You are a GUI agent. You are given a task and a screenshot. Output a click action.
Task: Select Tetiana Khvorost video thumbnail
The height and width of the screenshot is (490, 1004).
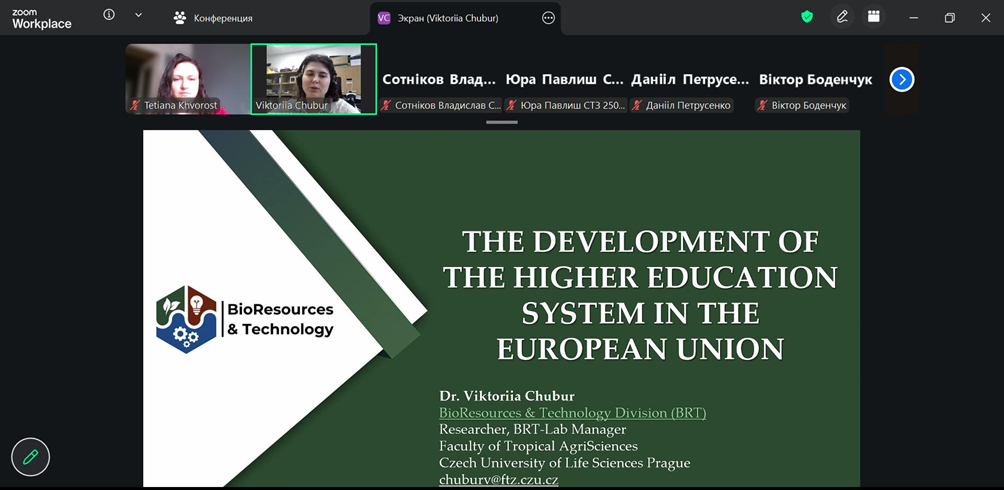186,78
